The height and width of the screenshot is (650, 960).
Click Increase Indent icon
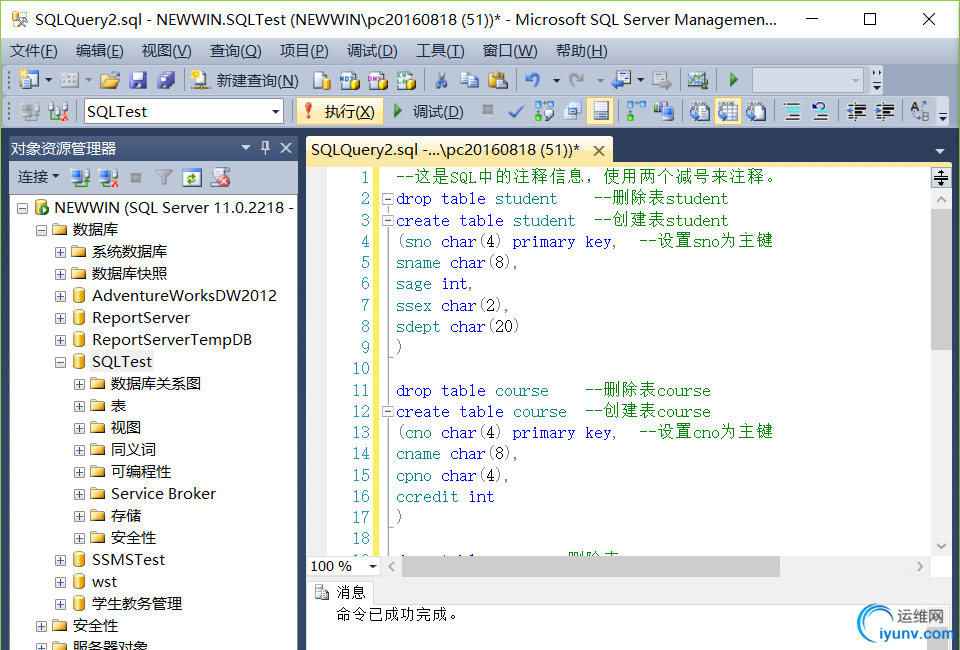[x=884, y=111]
